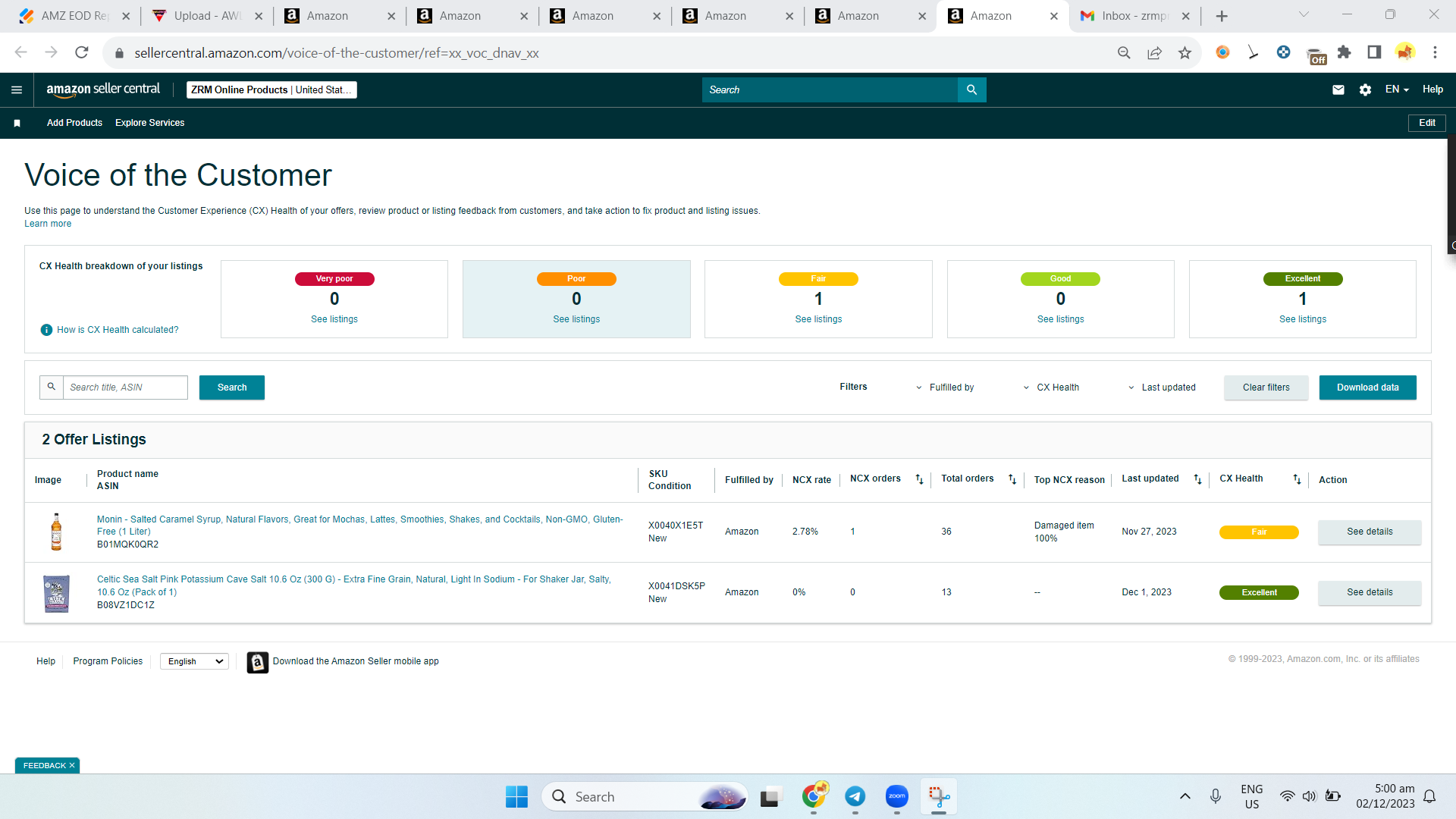Bookmark this page with the star icon

pos(1185,52)
